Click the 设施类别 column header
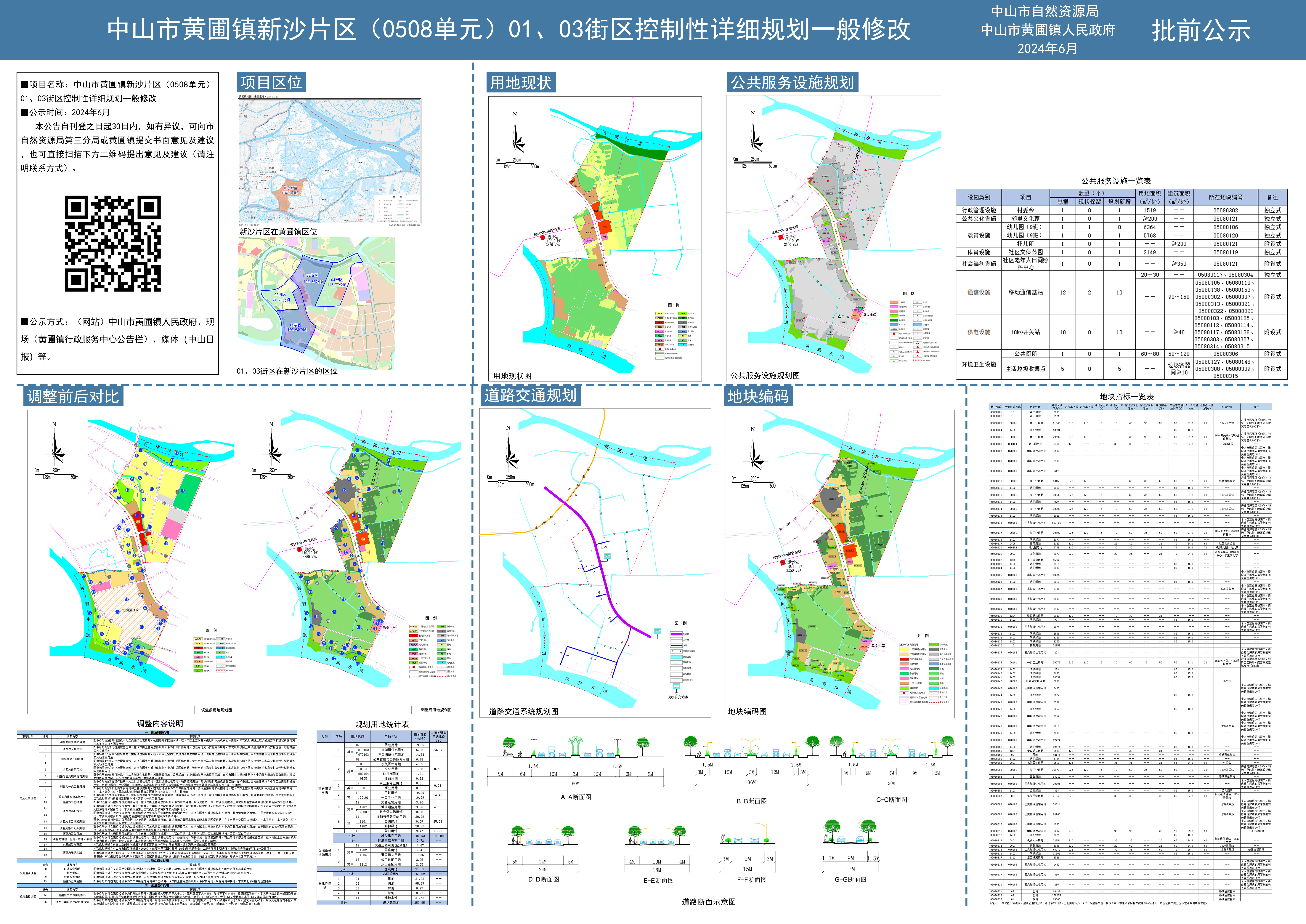 tap(979, 197)
